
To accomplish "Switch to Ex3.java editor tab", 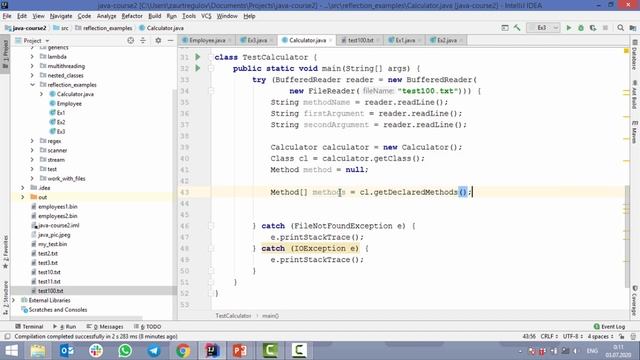I will pos(256,40).
